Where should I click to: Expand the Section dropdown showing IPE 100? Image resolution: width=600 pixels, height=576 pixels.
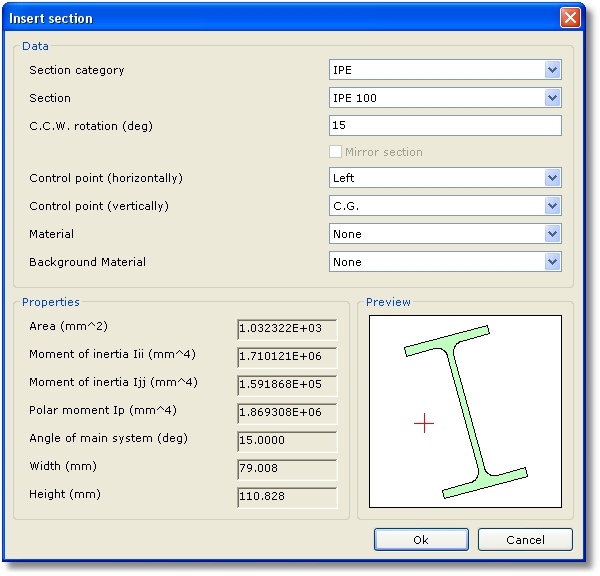click(445, 98)
